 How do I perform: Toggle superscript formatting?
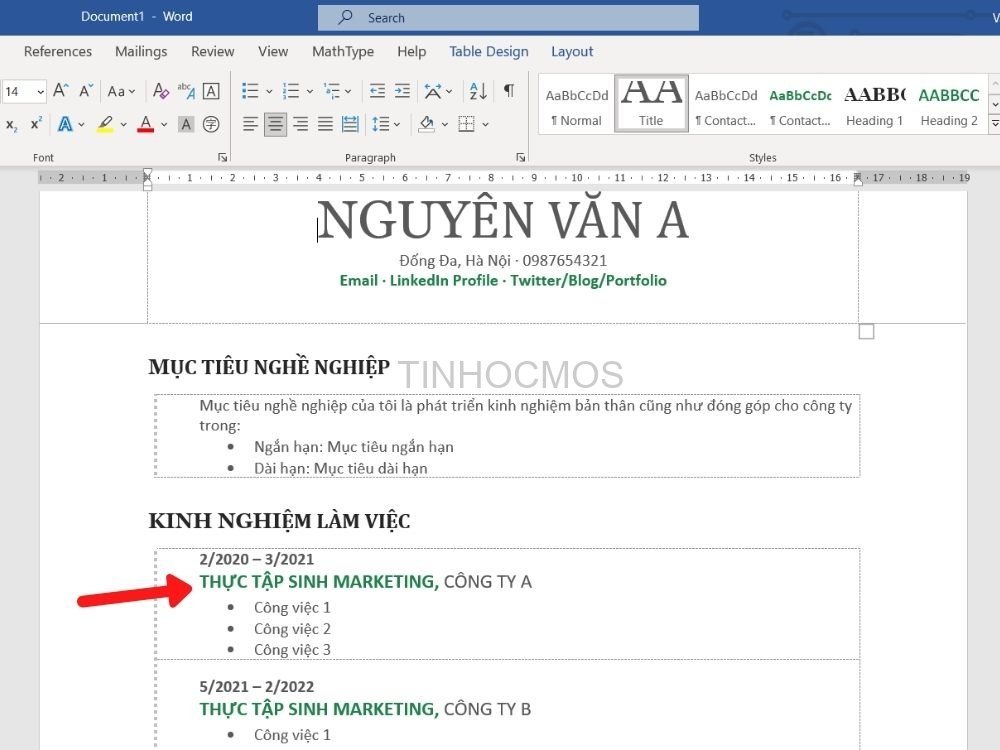click(x=36, y=124)
